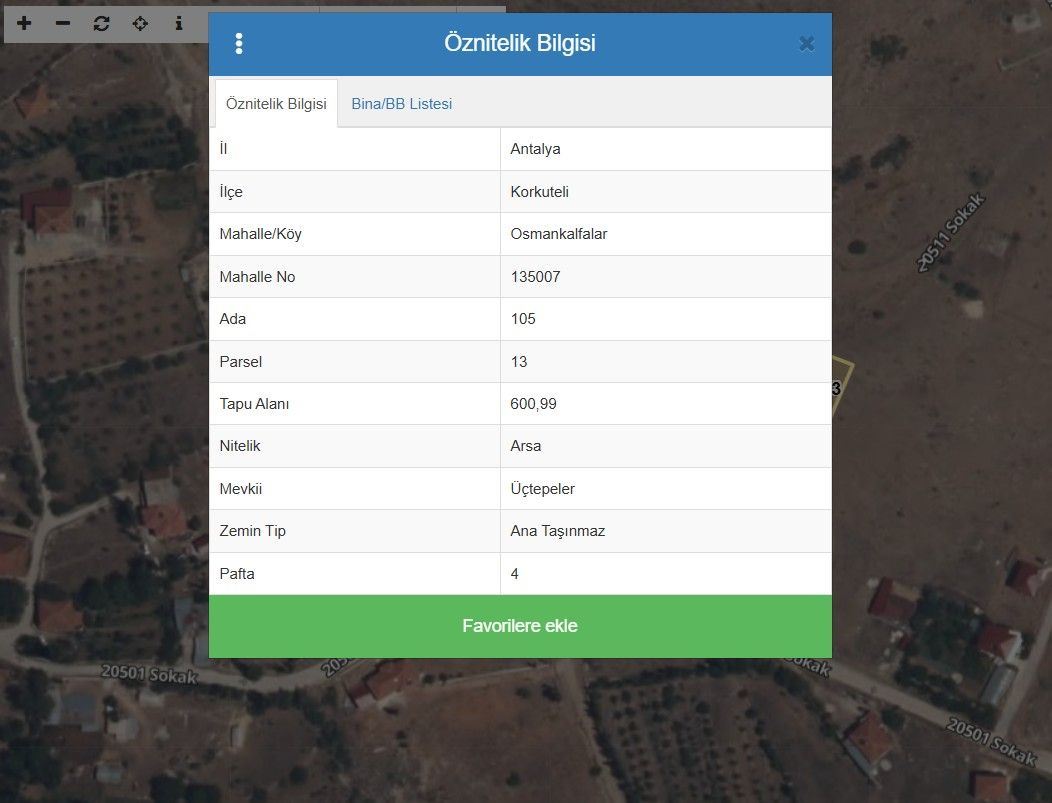Screen dimensions: 1052x803
Task: Click the zoom out minus icon
Action: (x=63, y=23)
